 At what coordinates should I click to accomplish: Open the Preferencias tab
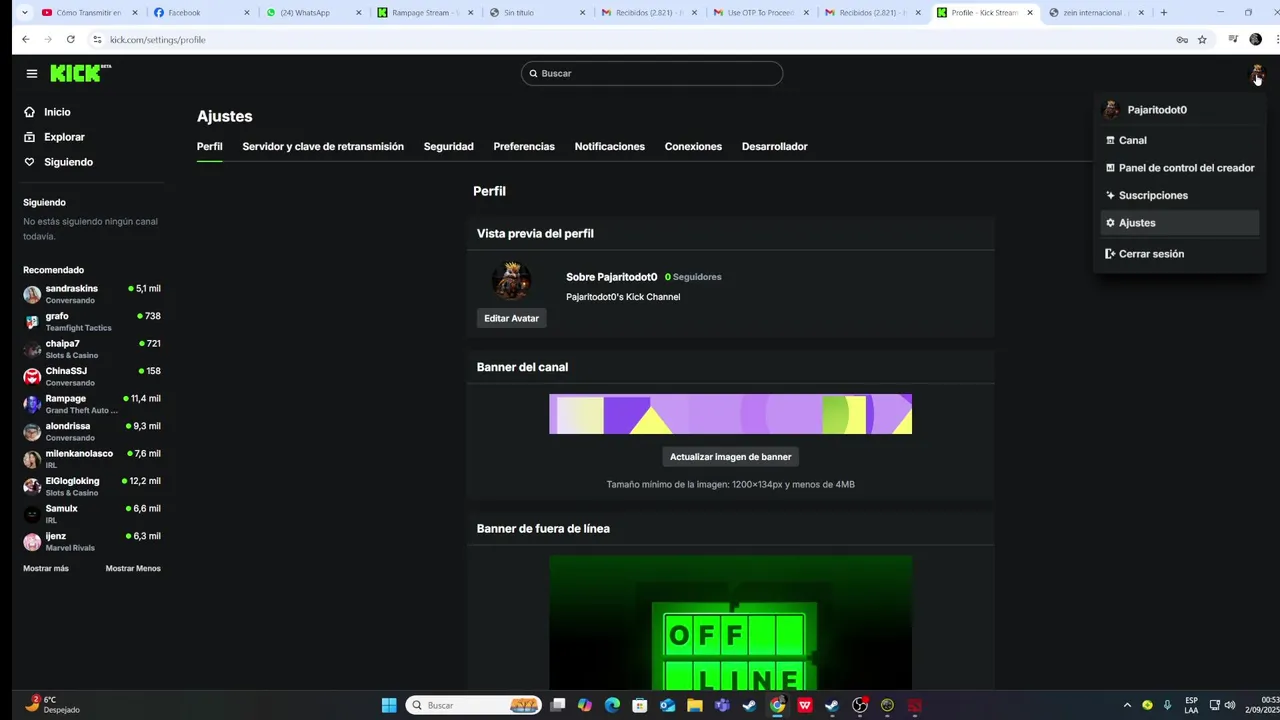524,146
